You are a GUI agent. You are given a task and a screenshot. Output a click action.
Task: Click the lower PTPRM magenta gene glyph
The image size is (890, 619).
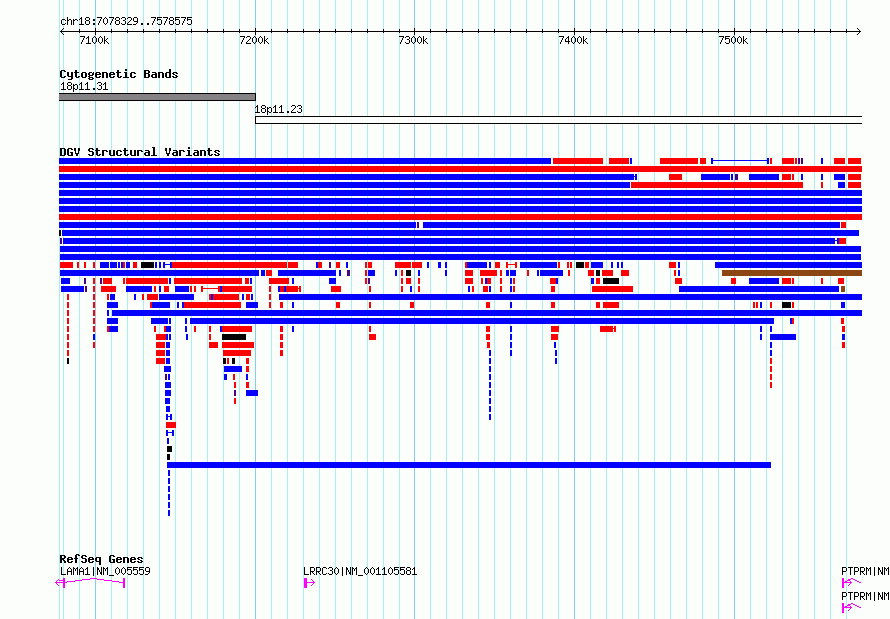851,608
